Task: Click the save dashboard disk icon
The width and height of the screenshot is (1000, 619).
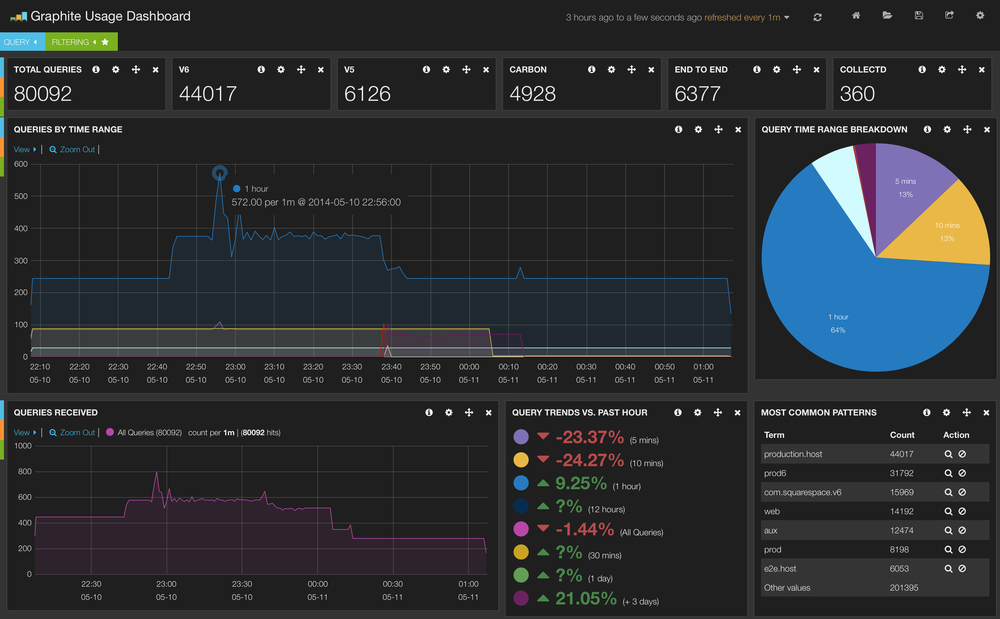Action: pos(918,15)
